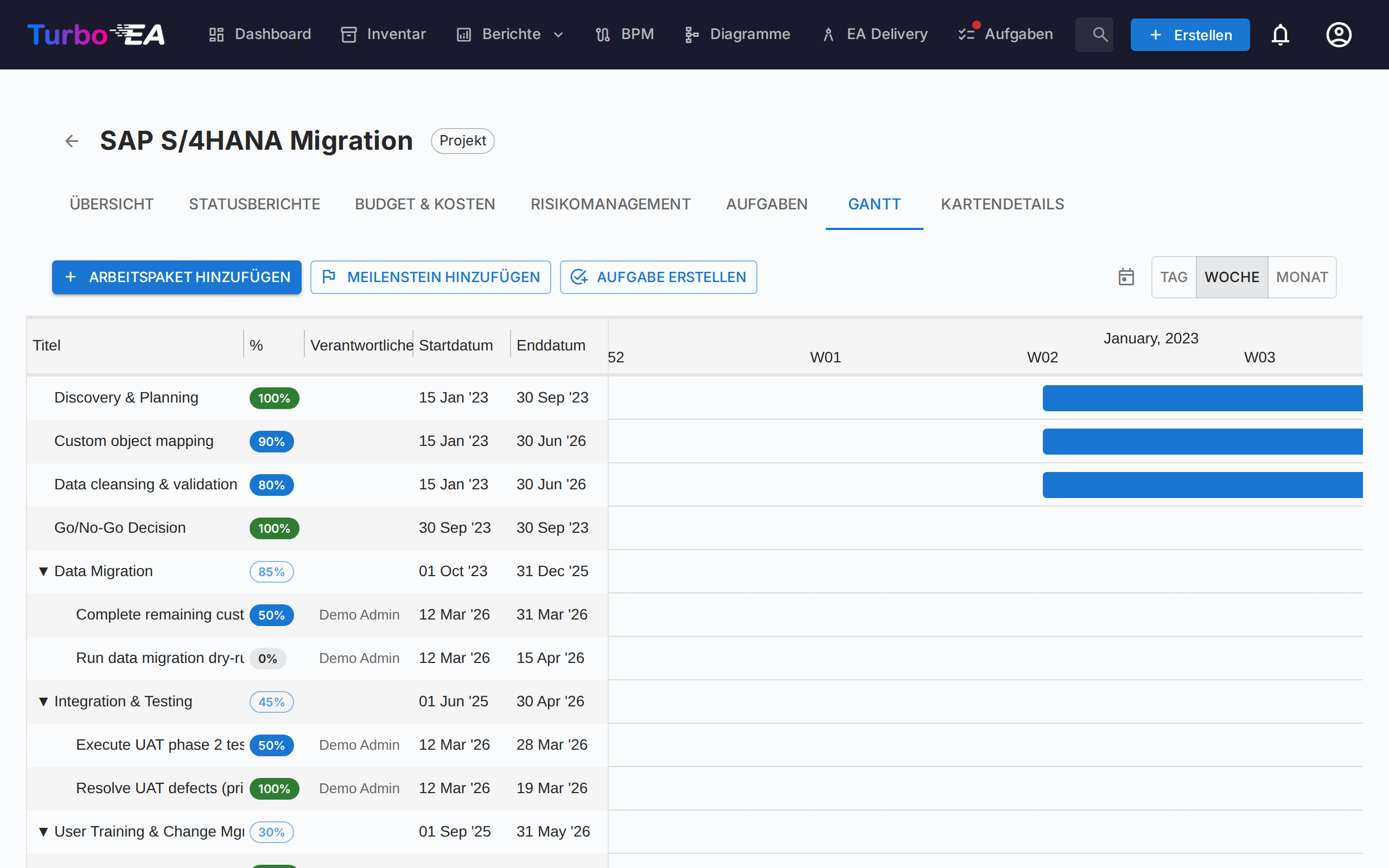Open the BUDGET & KOSTEN tab
This screenshot has height=868, width=1389.
point(425,205)
